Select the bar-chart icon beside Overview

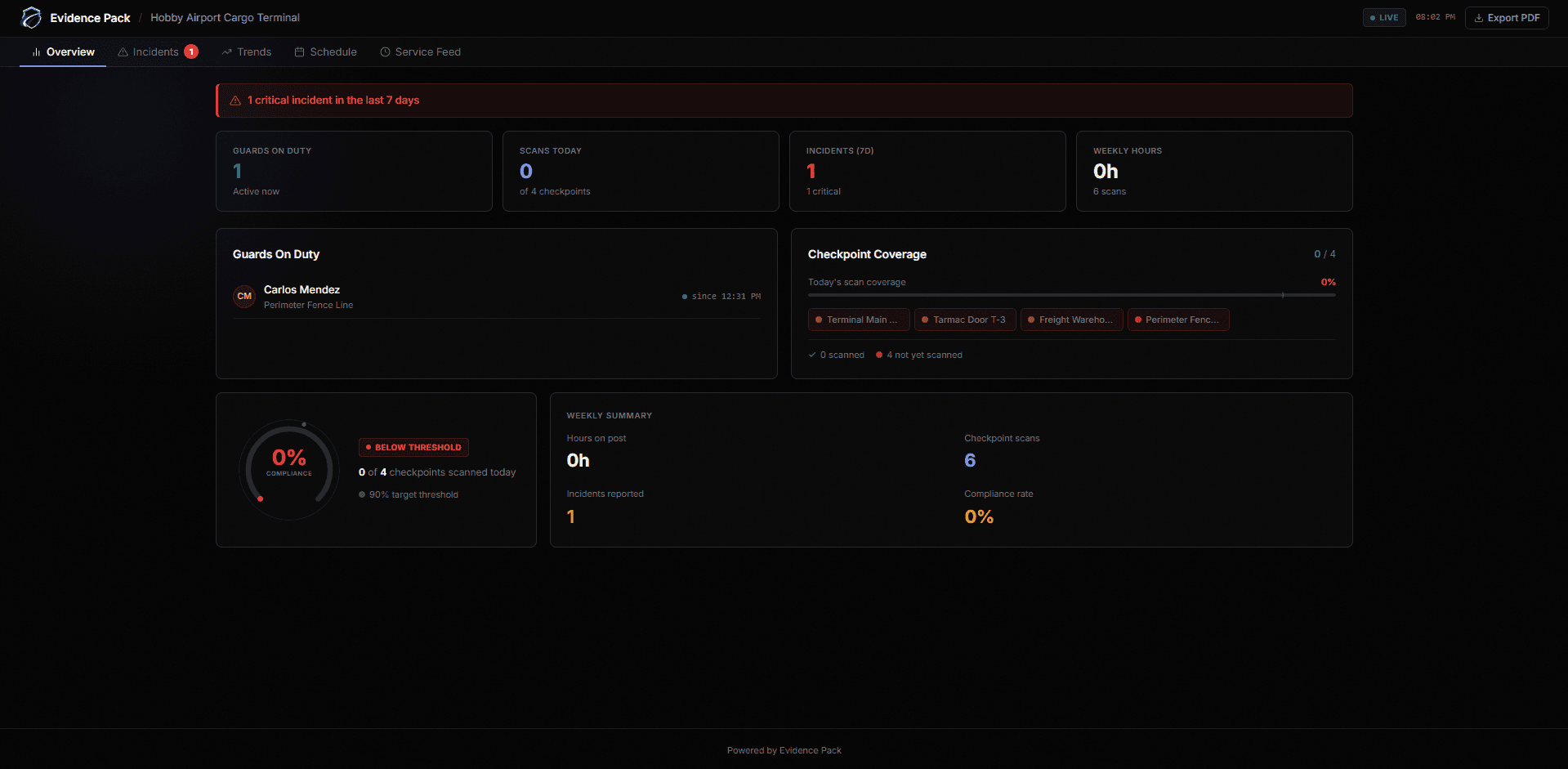pyautogui.click(x=36, y=51)
